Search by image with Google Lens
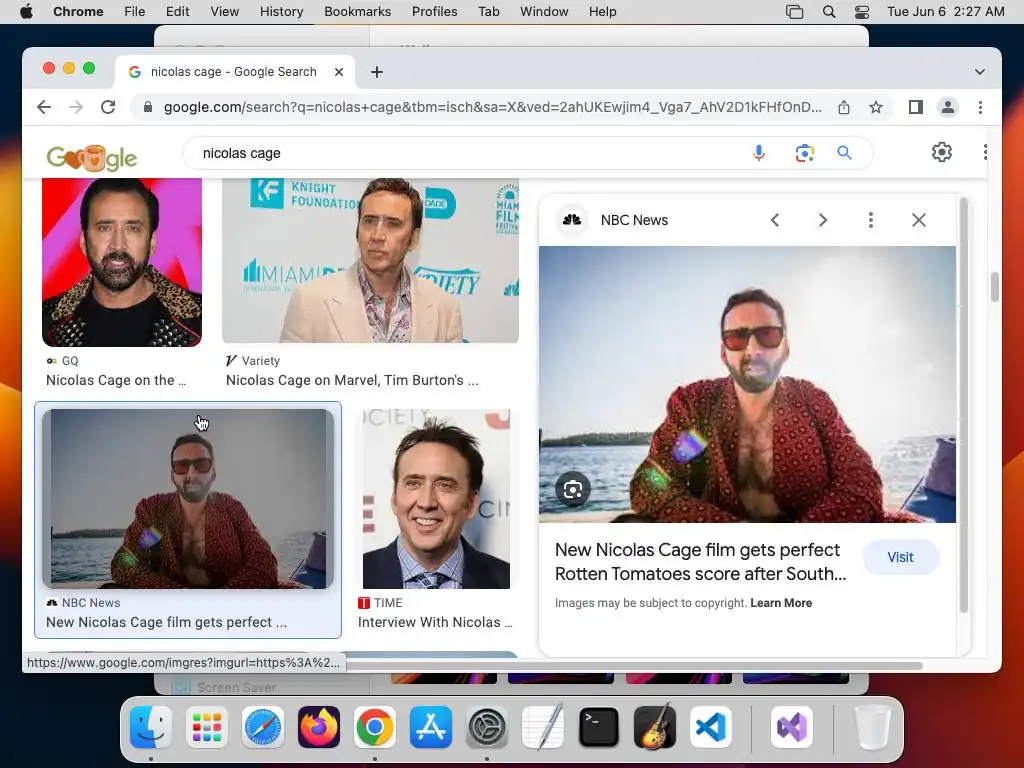Screen dimensions: 1024x768 point(805,153)
